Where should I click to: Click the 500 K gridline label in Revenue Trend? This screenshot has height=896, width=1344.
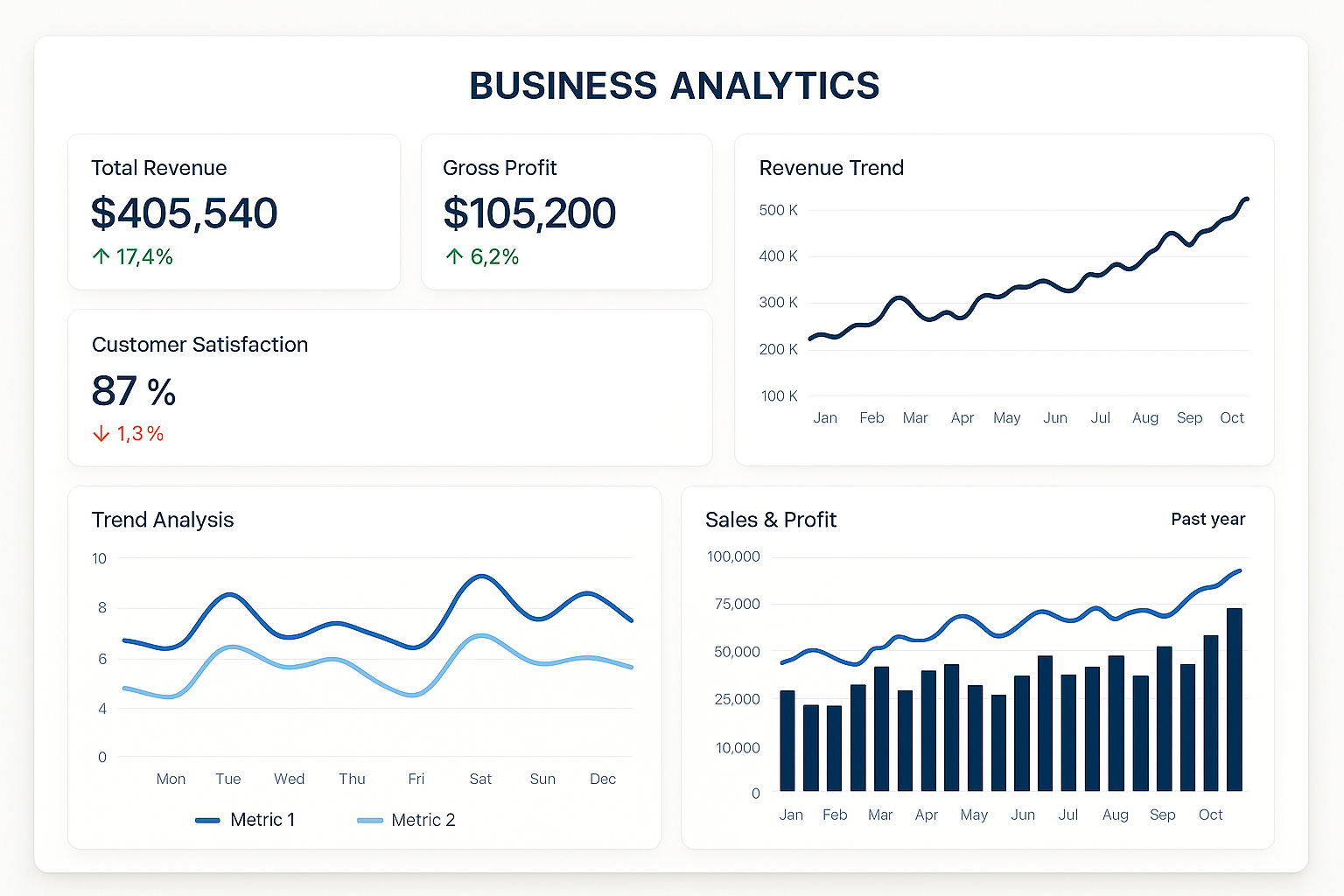point(778,210)
